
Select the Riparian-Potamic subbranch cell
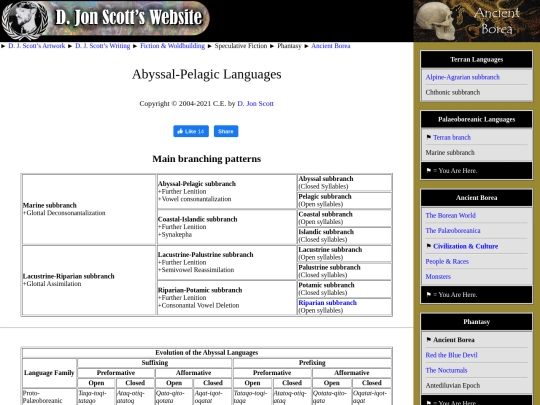tap(227, 298)
